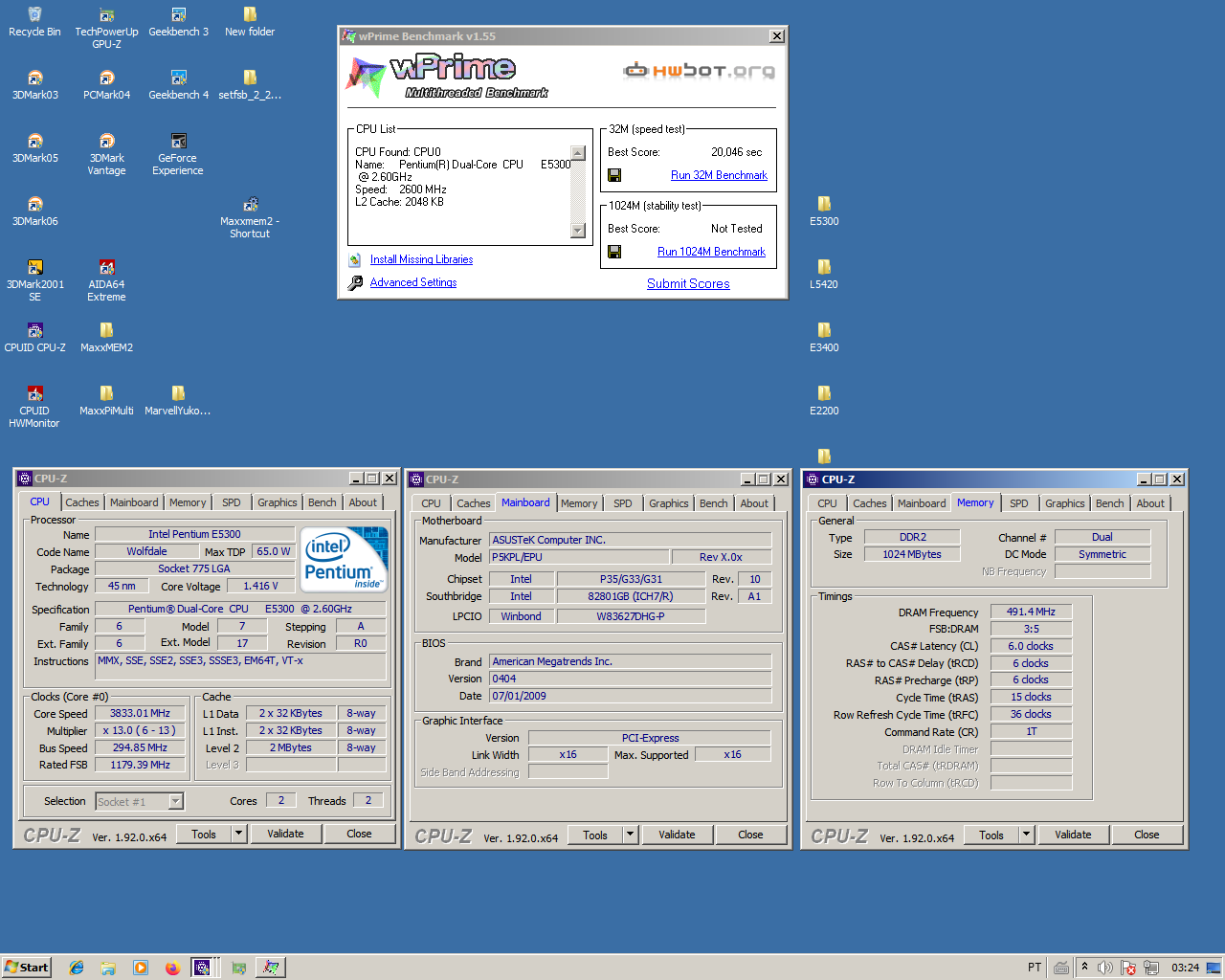Open the Recycle Bin desktop icon

tap(34, 22)
